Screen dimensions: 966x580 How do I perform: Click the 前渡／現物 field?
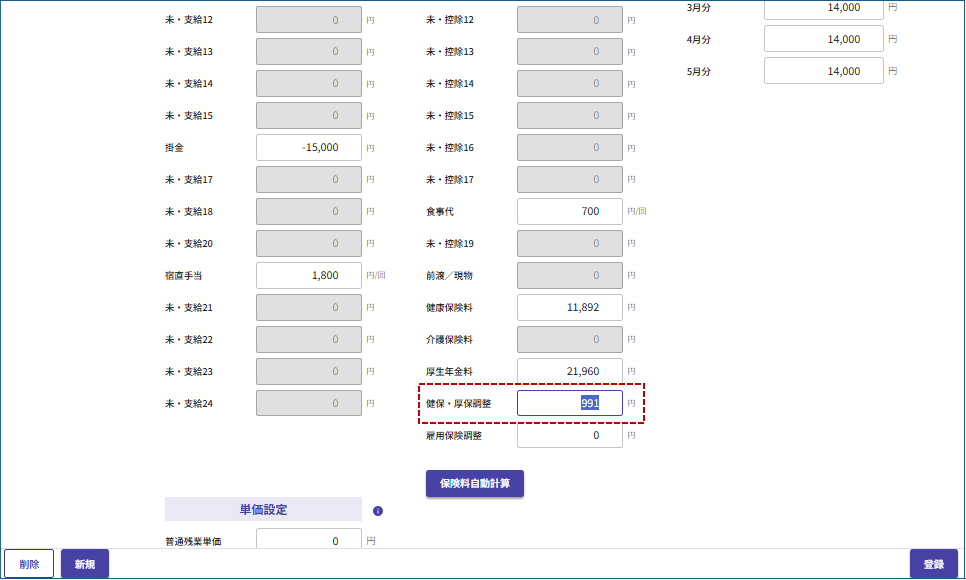point(569,275)
